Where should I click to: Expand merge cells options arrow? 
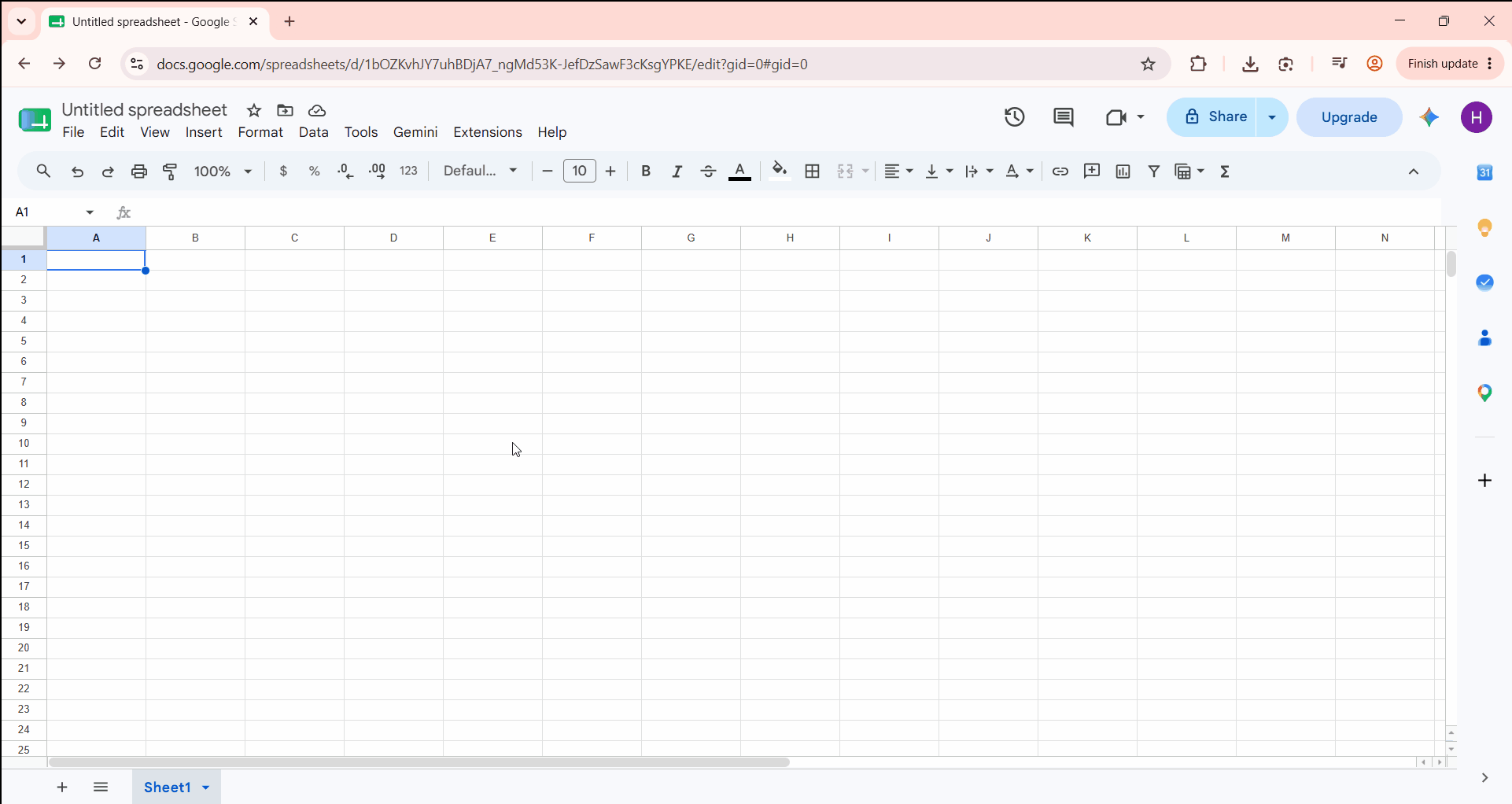tap(865, 171)
